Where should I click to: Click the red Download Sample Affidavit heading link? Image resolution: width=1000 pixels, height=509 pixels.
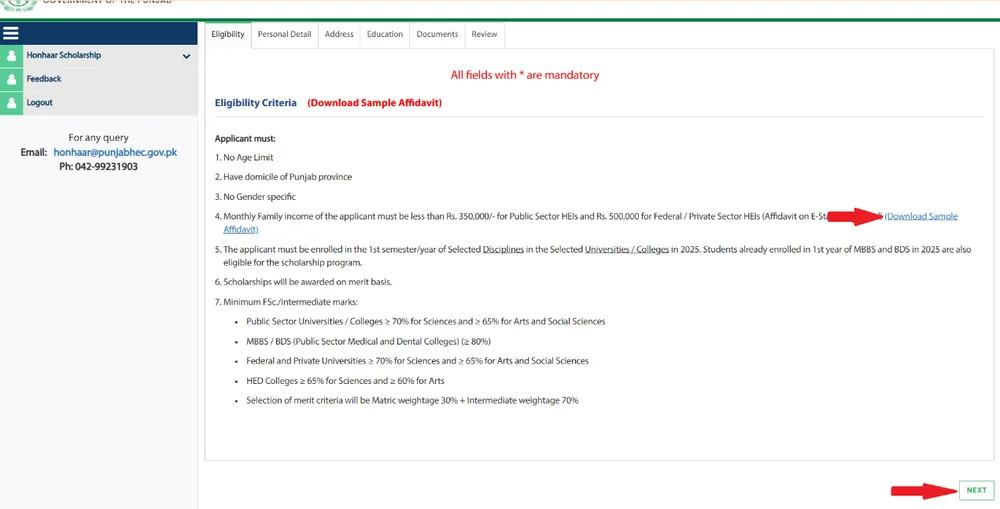374,103
